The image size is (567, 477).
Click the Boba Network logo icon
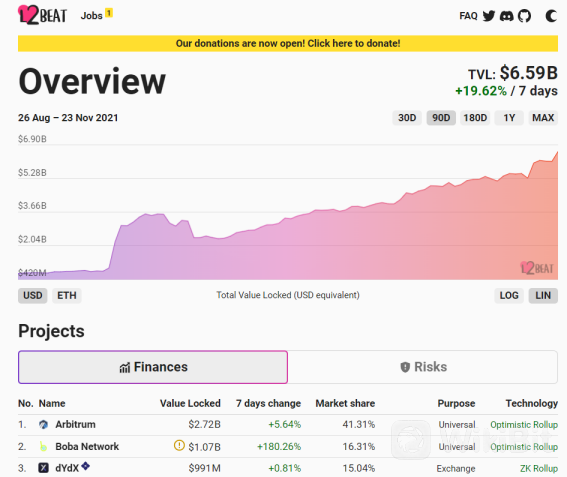tap(43, 447)
